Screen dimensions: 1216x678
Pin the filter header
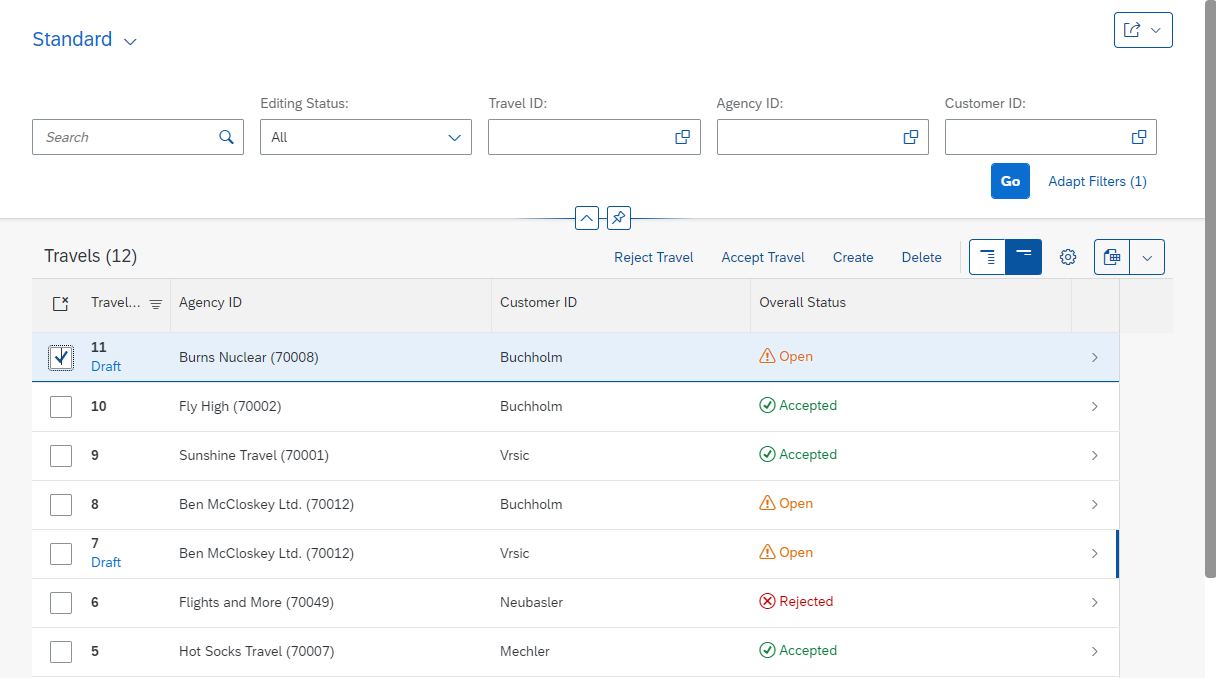tap(619, 217)
